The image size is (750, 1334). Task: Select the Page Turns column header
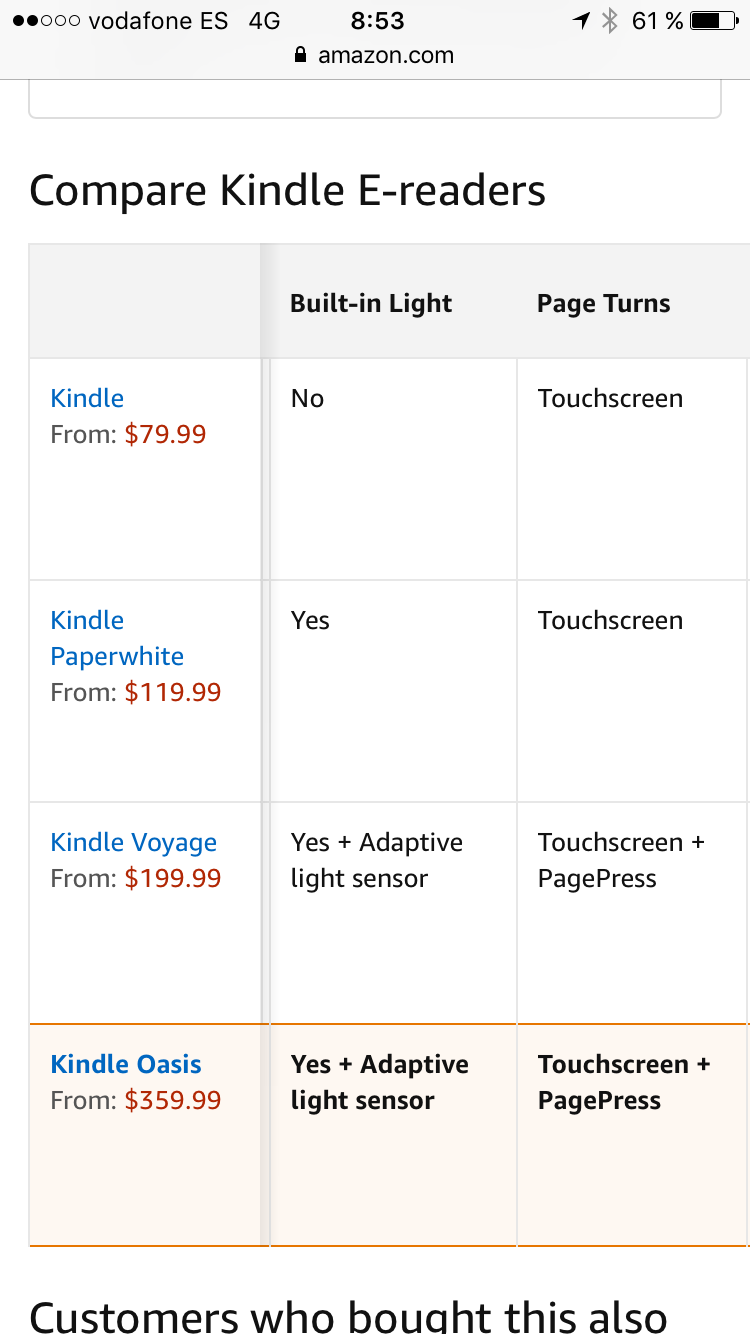coord(604,304)
